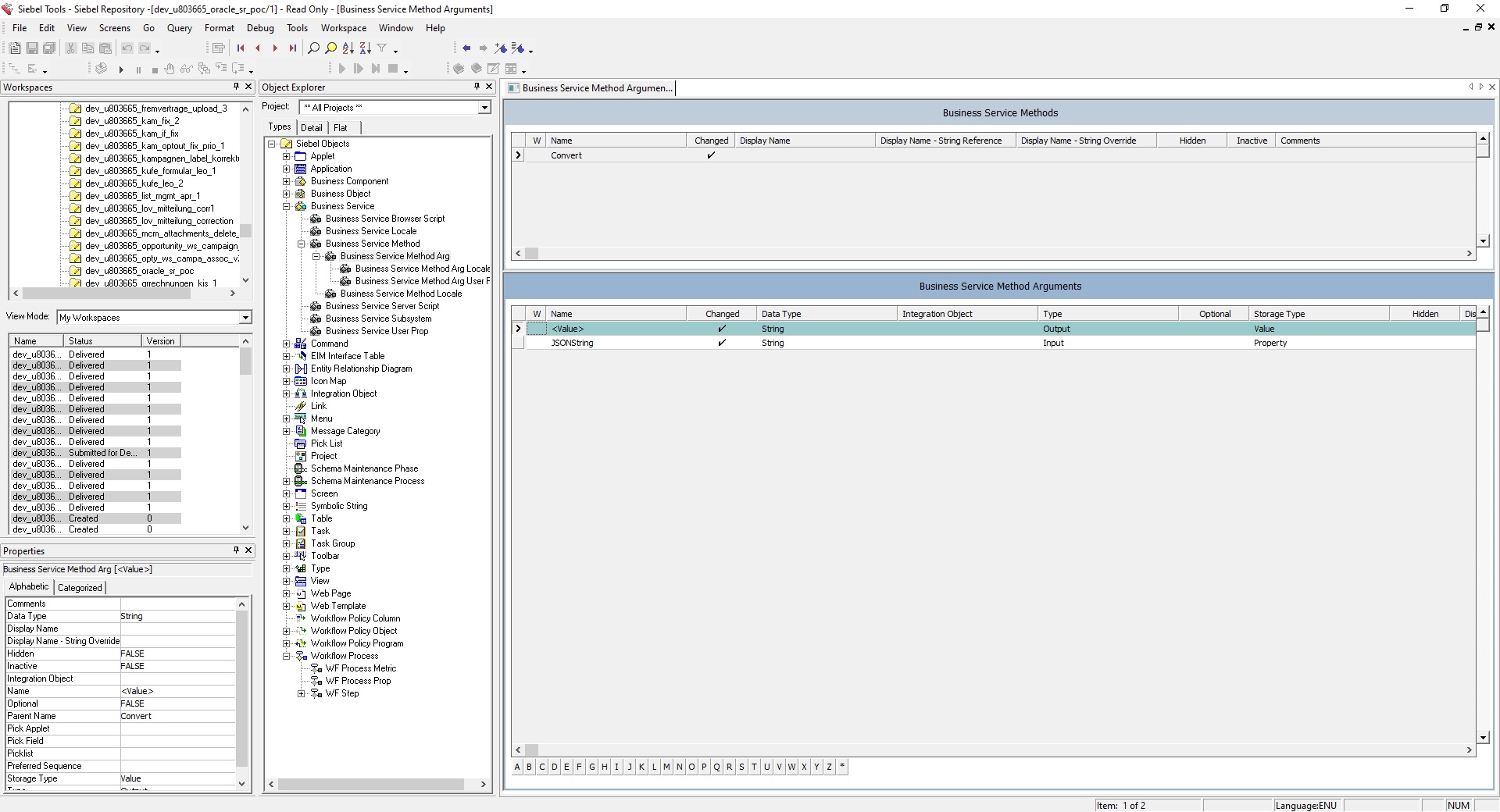Open the Workspace menu
Screen dimensions: 1500x812
tap(344, 28)
